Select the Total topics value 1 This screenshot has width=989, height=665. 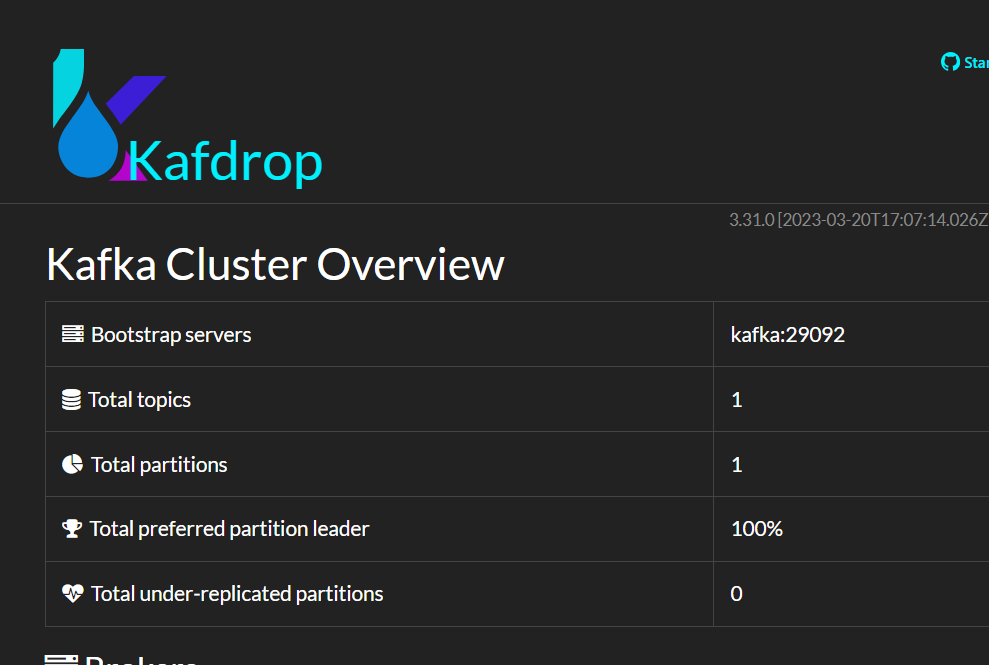(x=737, y=400)
